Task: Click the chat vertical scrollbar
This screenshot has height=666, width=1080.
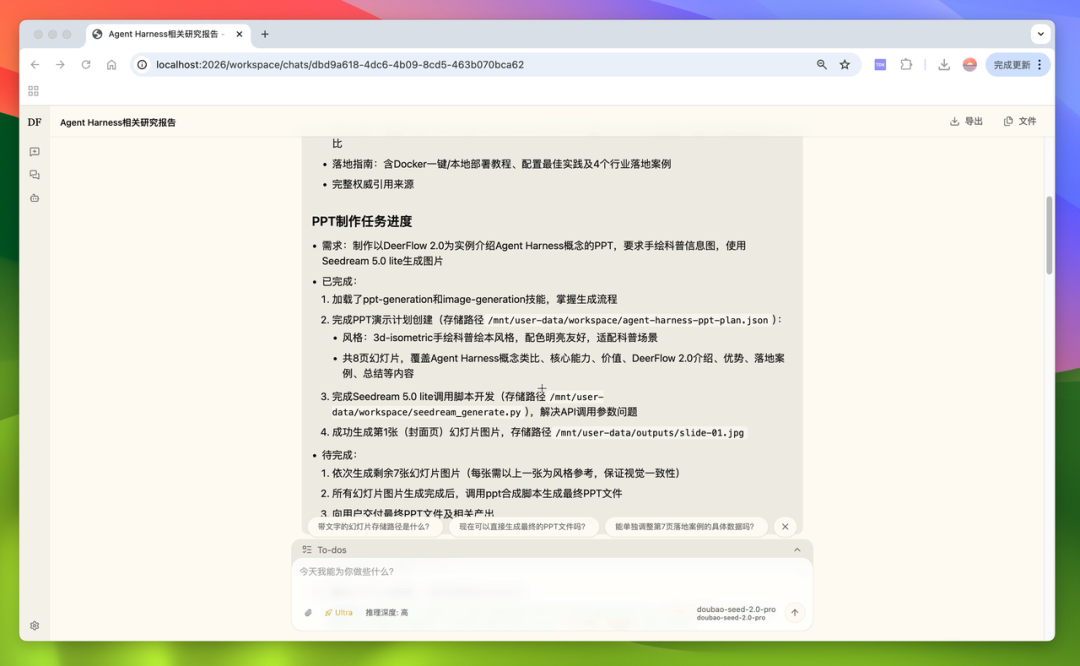Action: coord(1049,235)
